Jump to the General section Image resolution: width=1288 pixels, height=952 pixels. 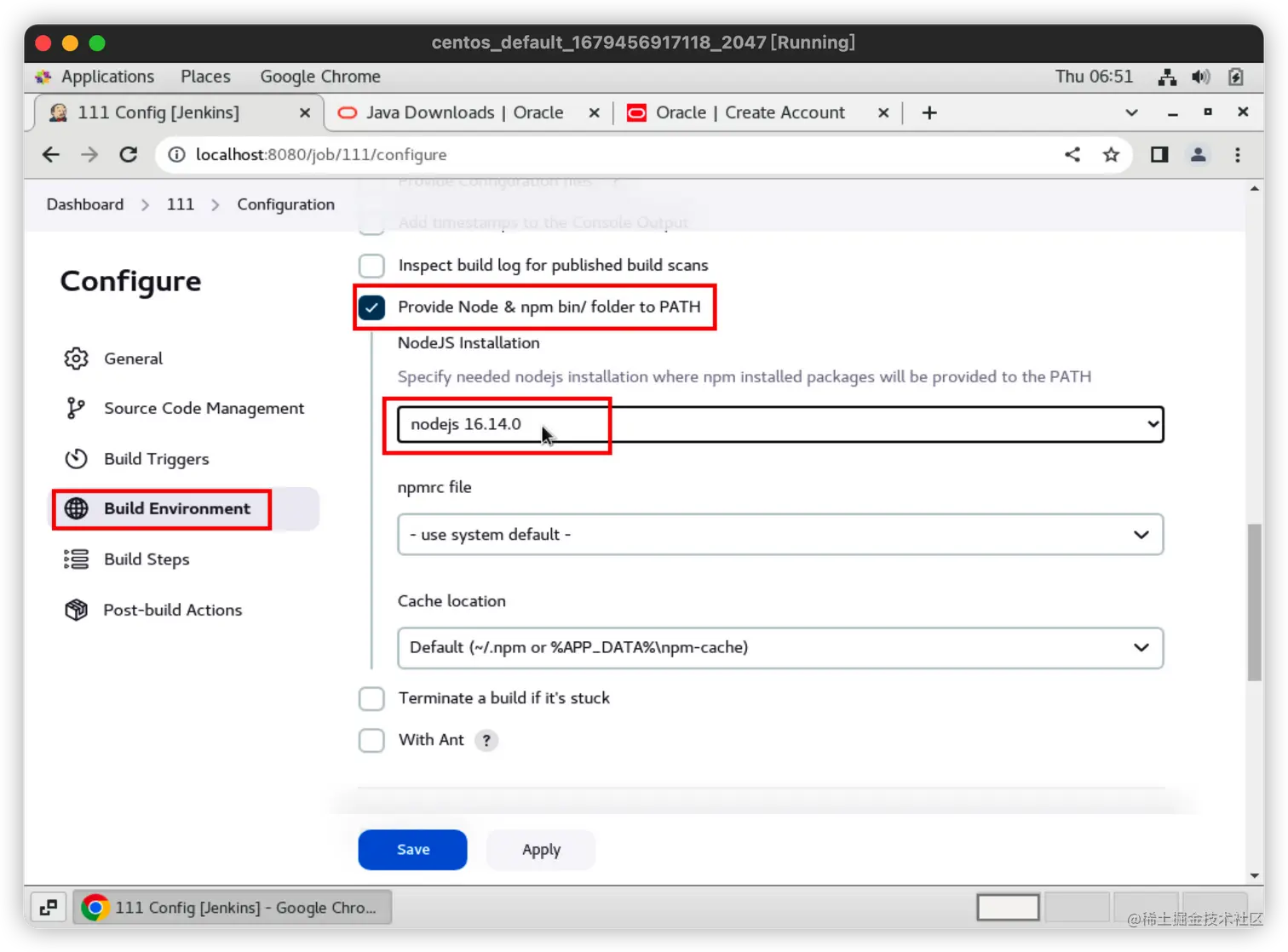(x=133, y=358)
